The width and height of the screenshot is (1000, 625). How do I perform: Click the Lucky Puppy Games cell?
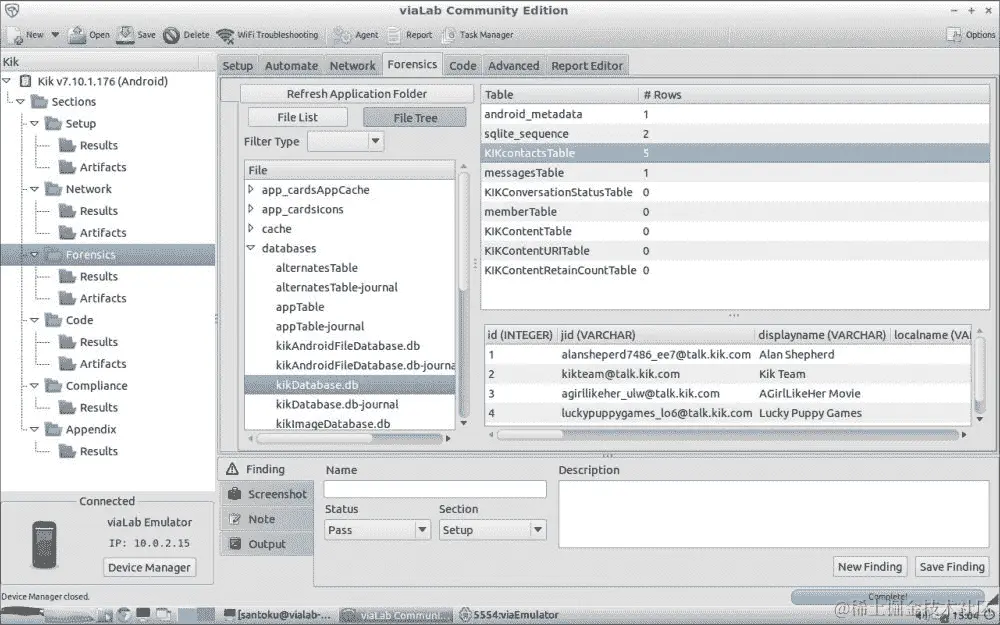pyautogui.click(x=810, y=413)
